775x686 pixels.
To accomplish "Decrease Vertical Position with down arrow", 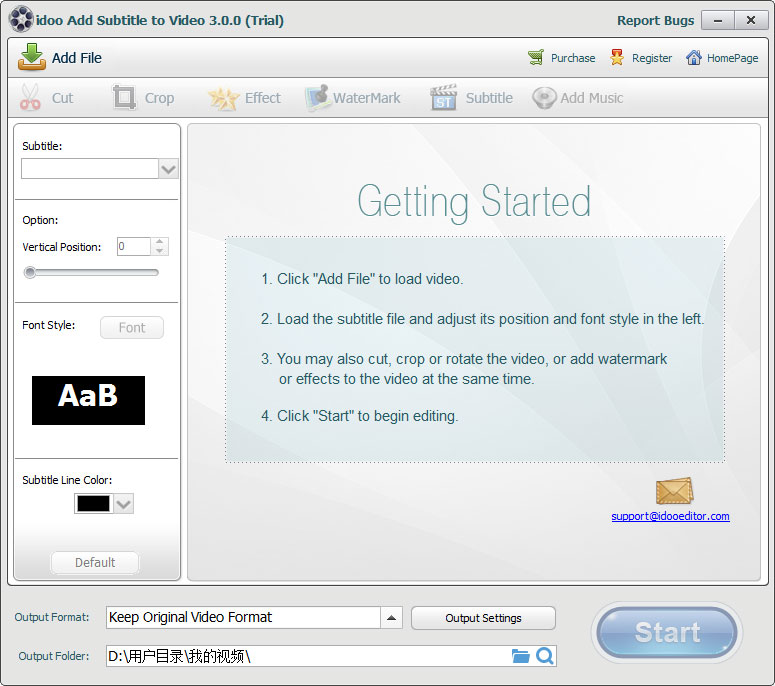I will 160,251.
